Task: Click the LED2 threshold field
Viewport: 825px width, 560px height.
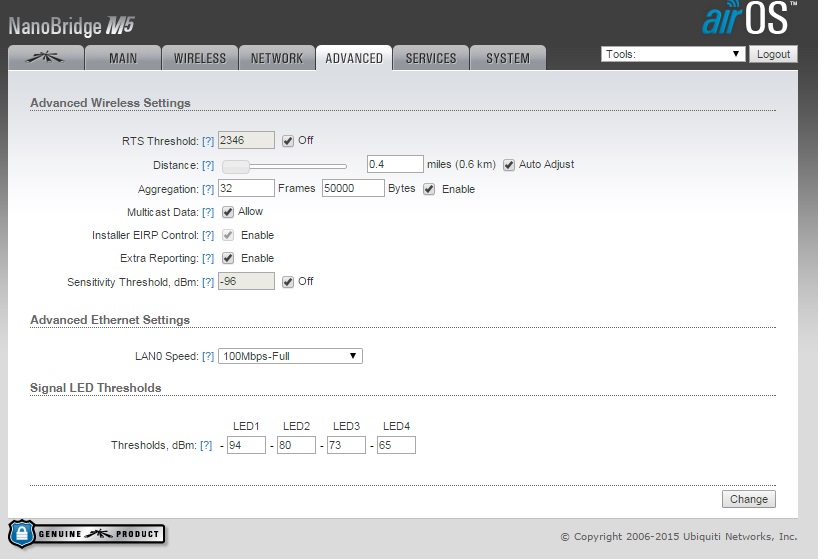Action: click(x=296, y=445)
